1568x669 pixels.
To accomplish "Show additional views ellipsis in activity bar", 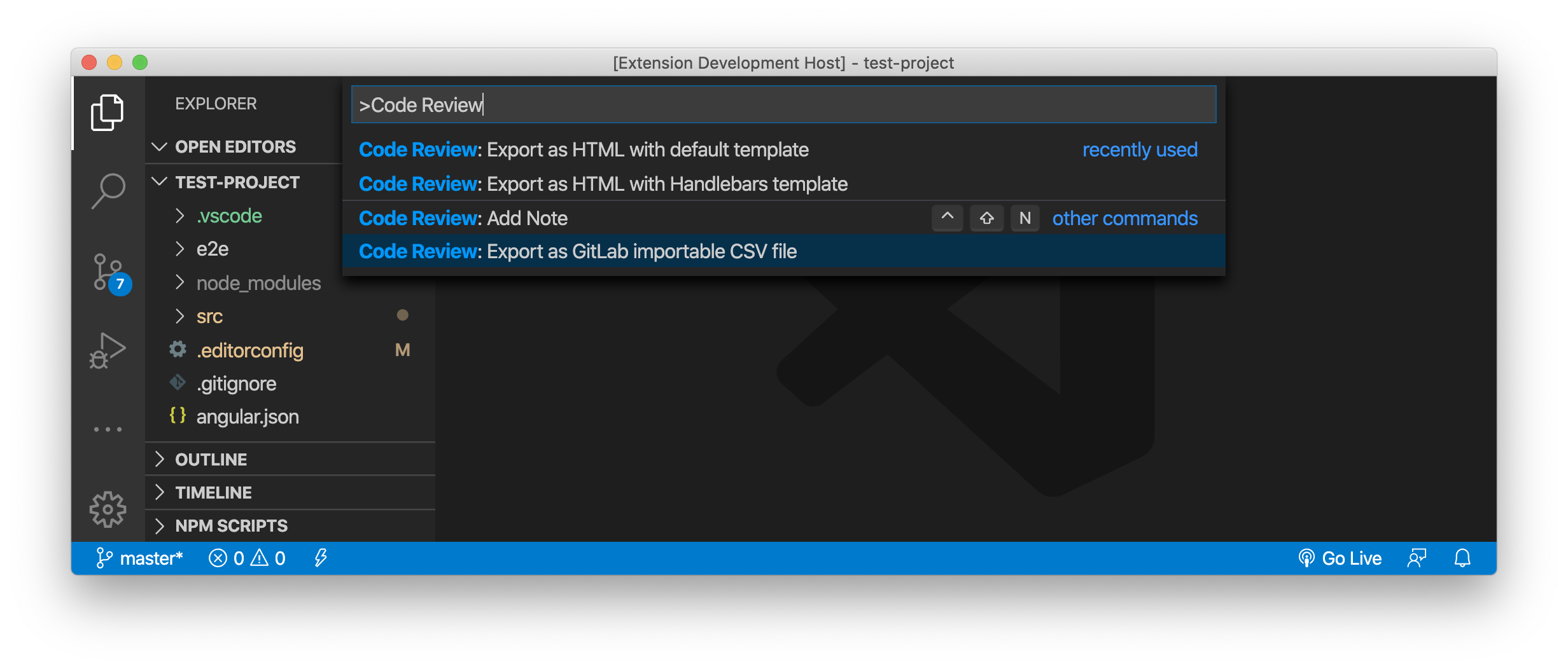I will (x=108, y=429).
